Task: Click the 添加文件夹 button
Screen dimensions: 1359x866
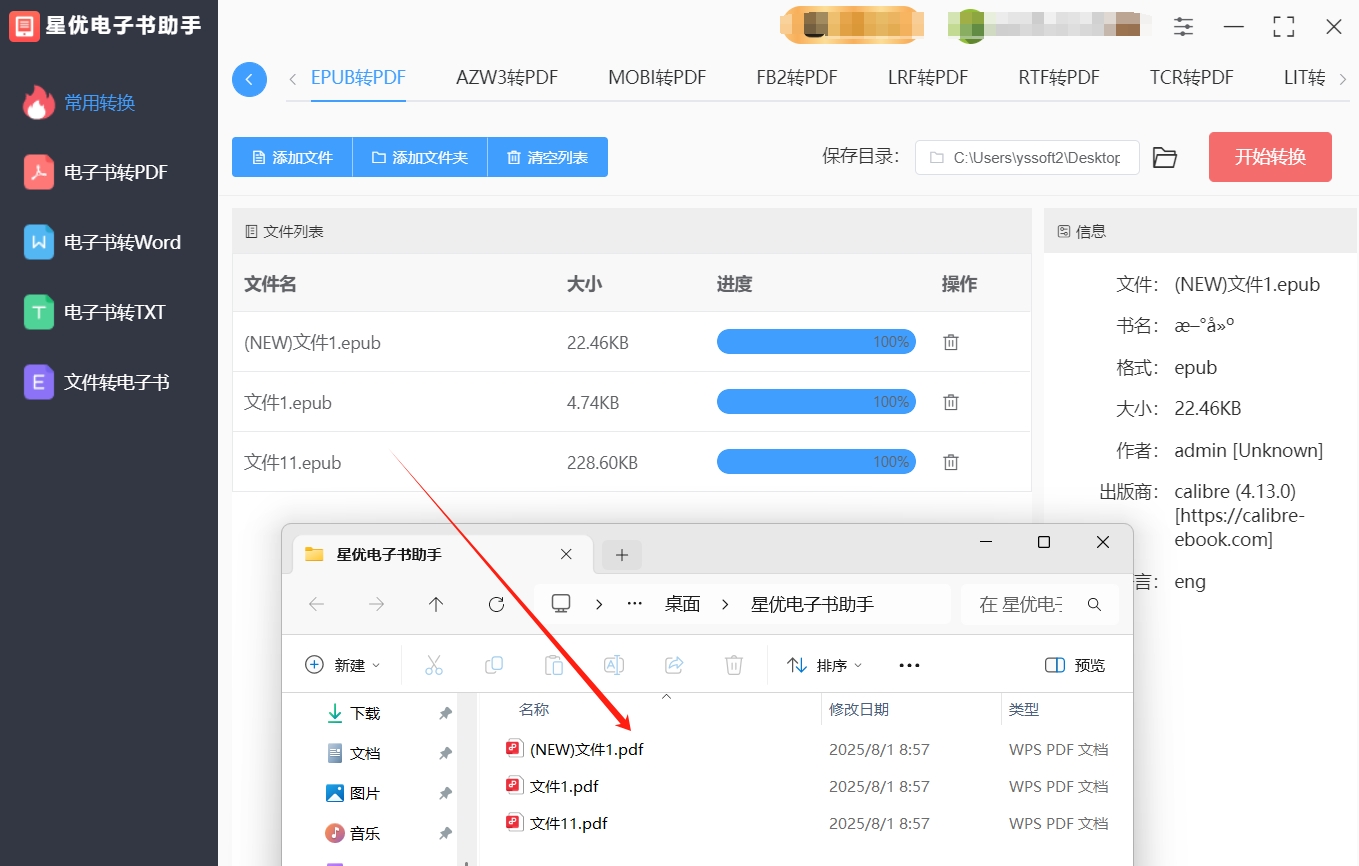Action: click(420, 157)
